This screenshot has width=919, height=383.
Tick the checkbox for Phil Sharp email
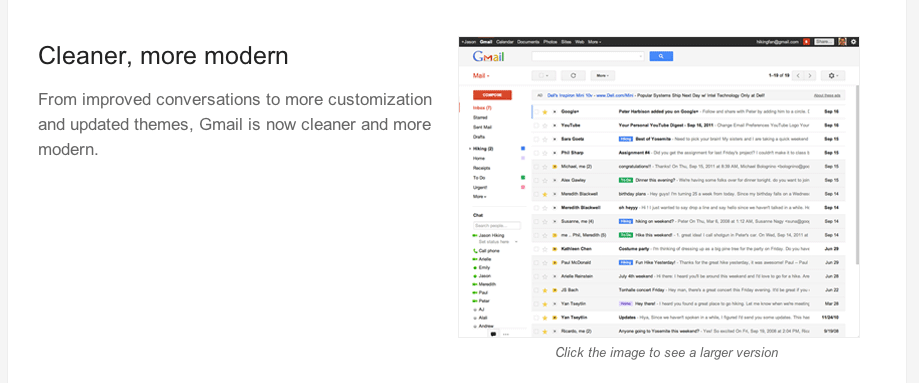pyautogui.click(x=536, y=152)
